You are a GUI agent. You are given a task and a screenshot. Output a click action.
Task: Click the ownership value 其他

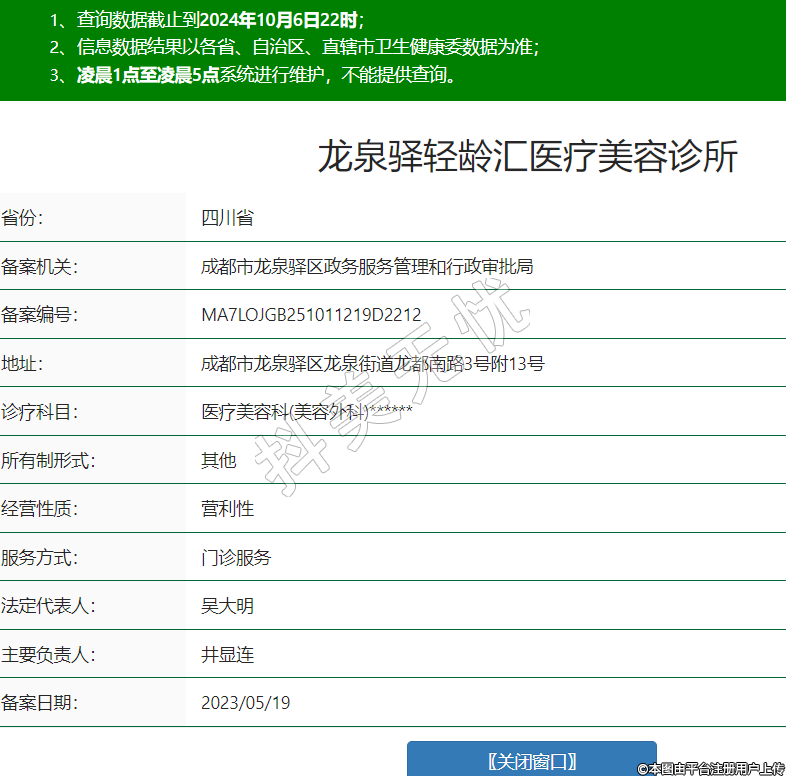(218, 460)
